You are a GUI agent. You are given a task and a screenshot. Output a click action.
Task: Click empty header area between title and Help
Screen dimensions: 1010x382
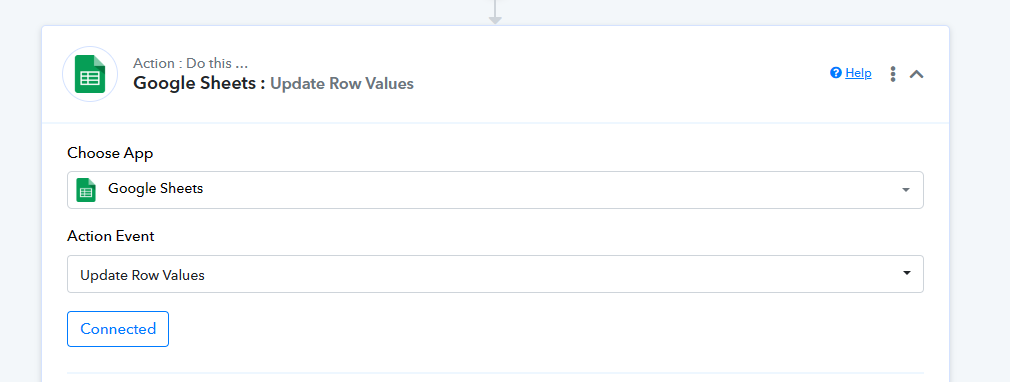(618, 74)
